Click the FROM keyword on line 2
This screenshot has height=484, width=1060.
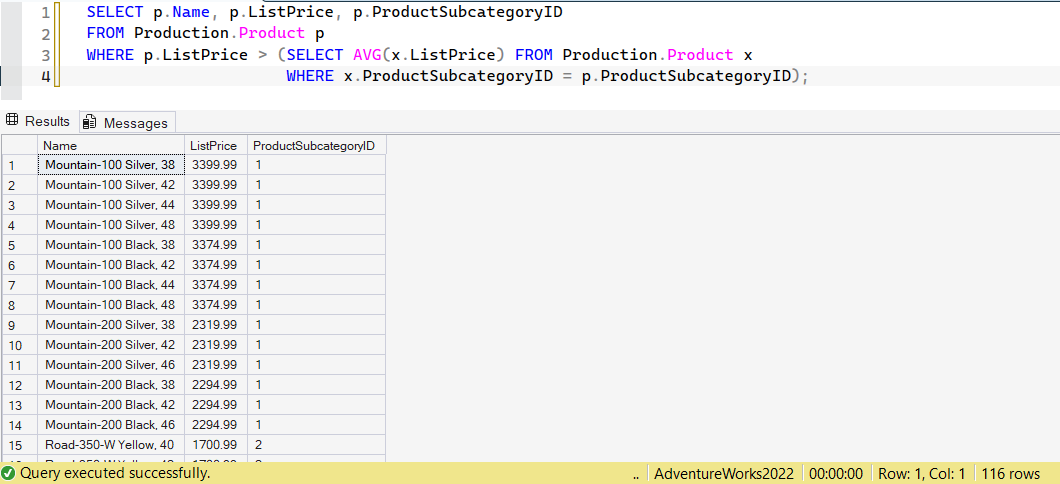[105, 33]
